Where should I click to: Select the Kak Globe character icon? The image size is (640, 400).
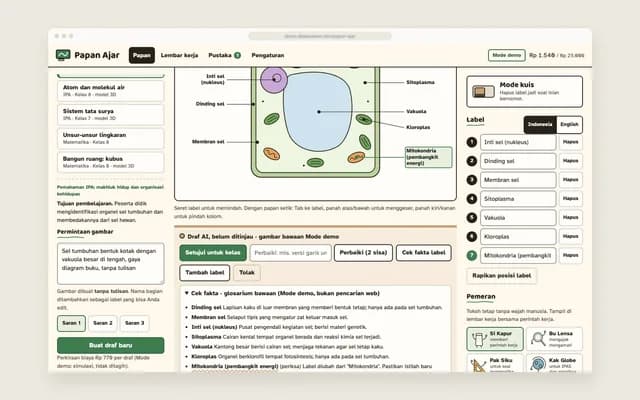click(x=538, y=364)
